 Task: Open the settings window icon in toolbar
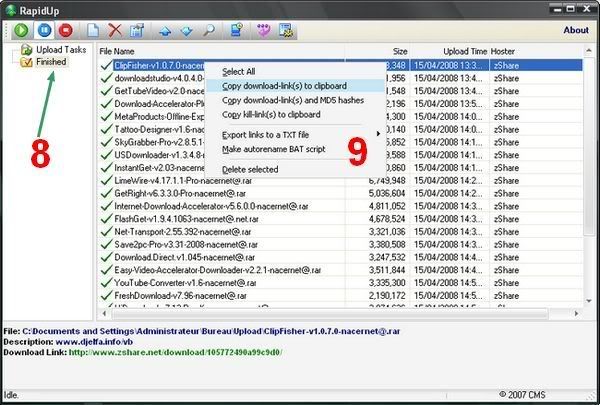[x=286, y=30]
